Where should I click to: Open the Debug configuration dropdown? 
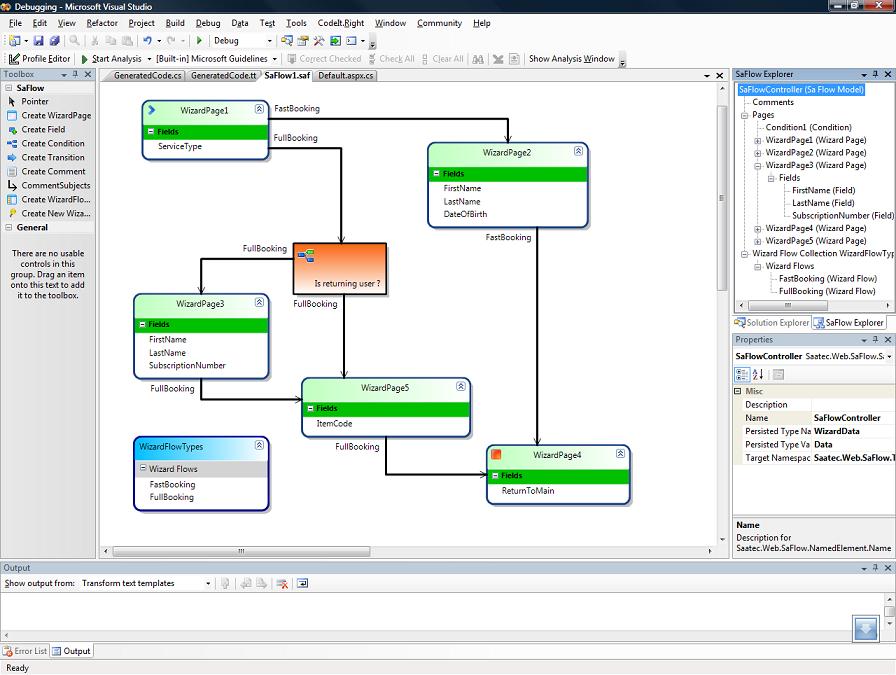pos(269,41)
